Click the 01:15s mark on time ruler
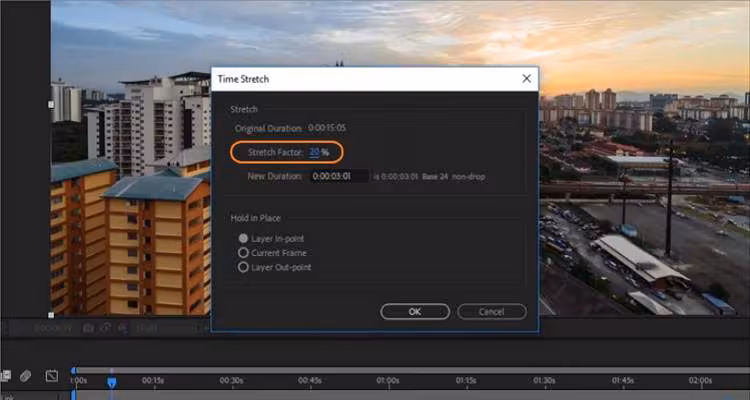750x400 pixels. 466,380
